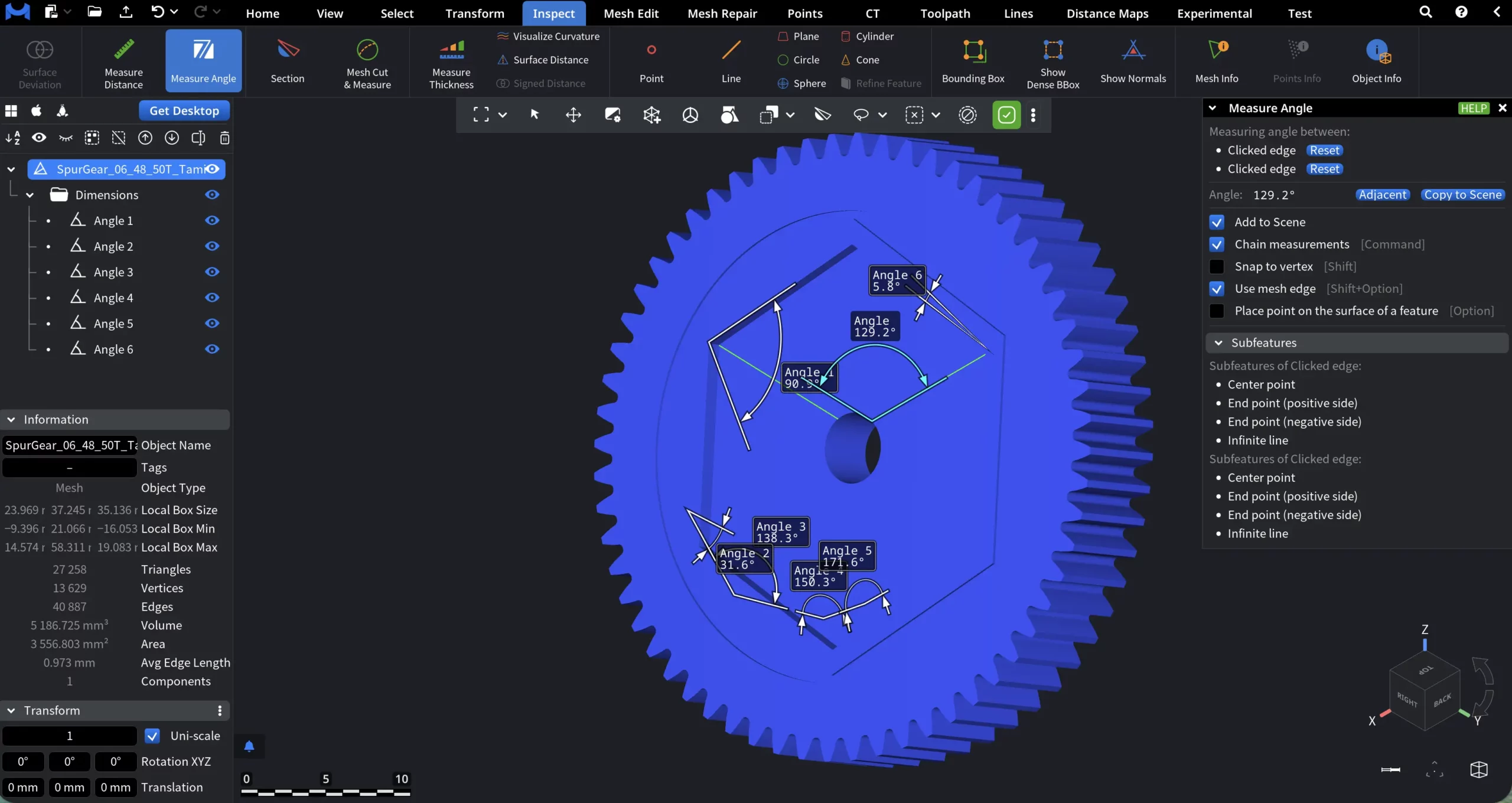This screenshot has height=803, width=1512.
Task: Open the Toolpath tab
Action: [944, 13]
